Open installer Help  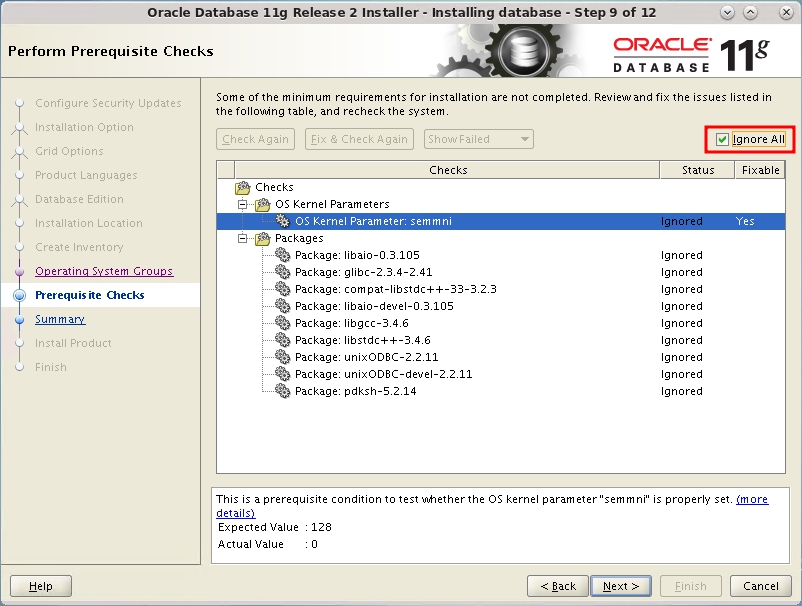40,586
